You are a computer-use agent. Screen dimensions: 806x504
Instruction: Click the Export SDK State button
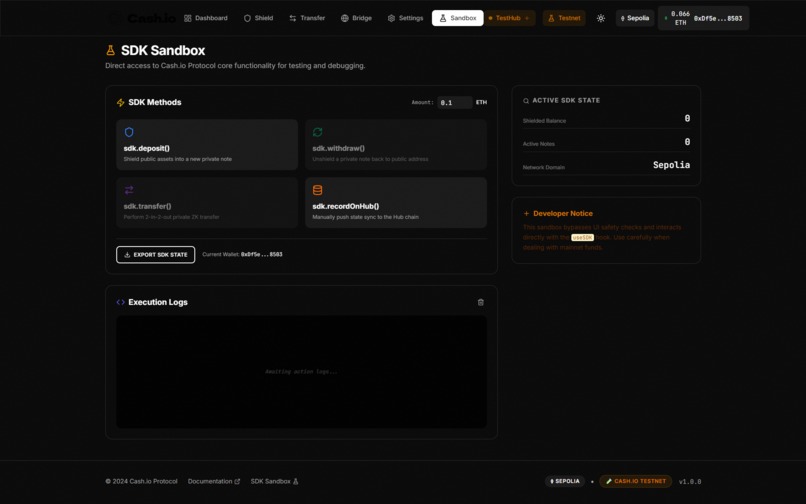156,255
